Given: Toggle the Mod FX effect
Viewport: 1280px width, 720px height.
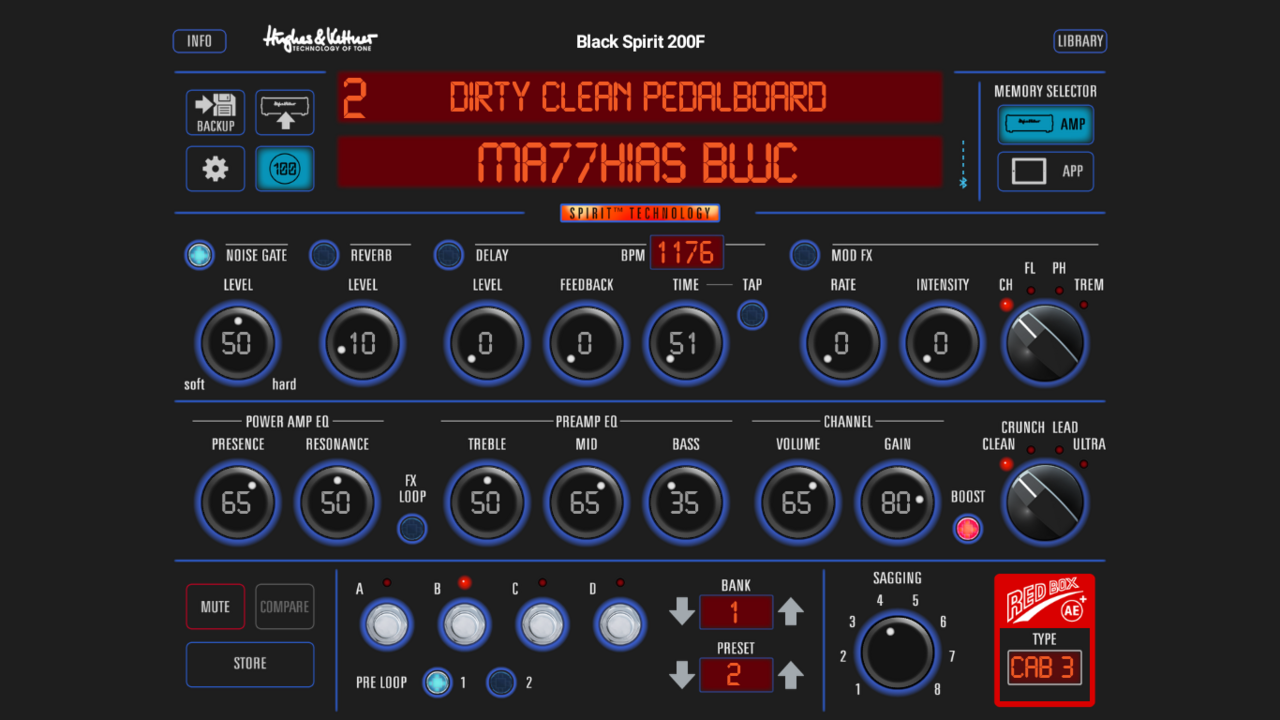Looking at the screenshot, I should tap(805, 255).
